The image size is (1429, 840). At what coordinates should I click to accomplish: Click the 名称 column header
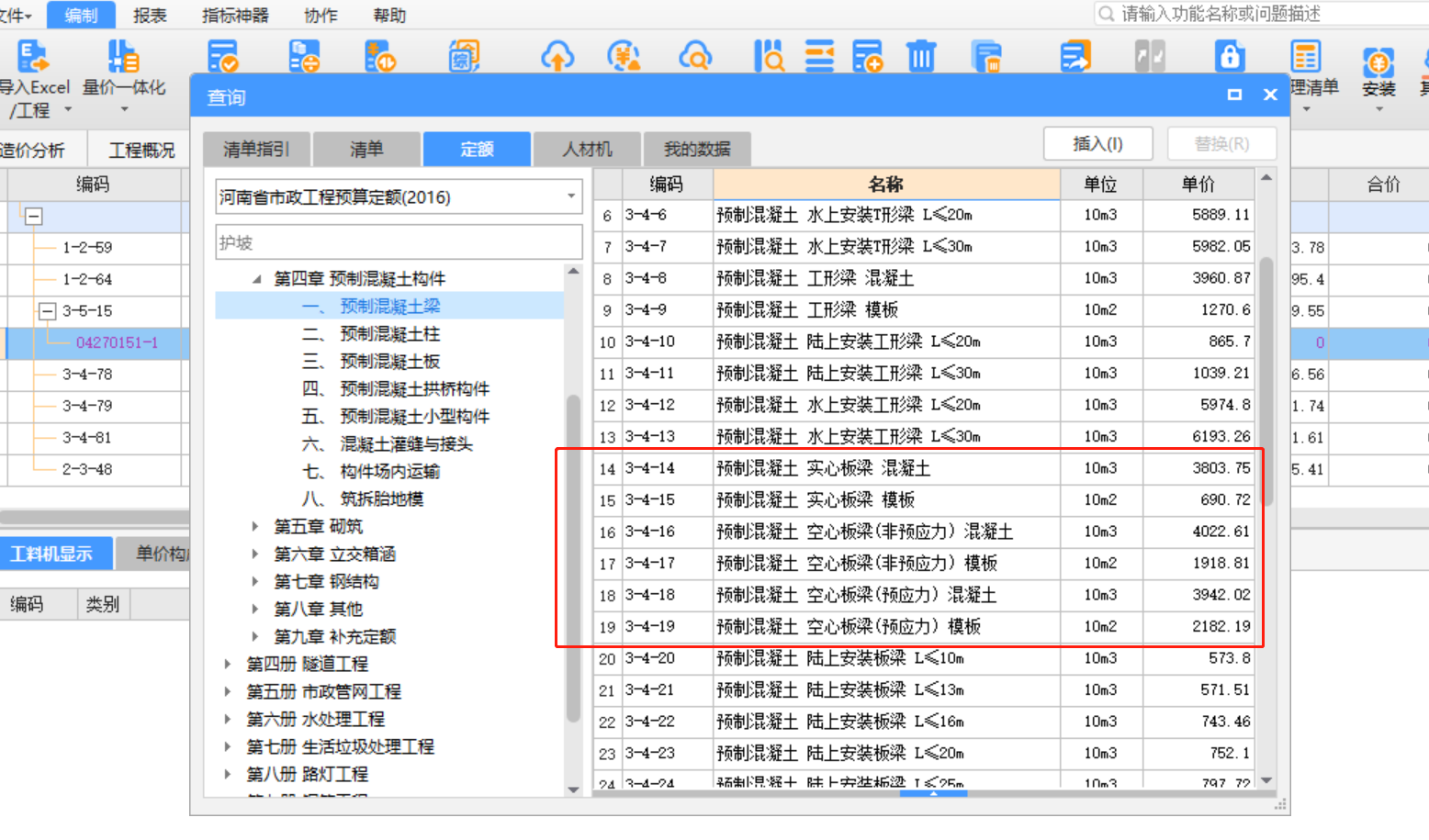886,184
